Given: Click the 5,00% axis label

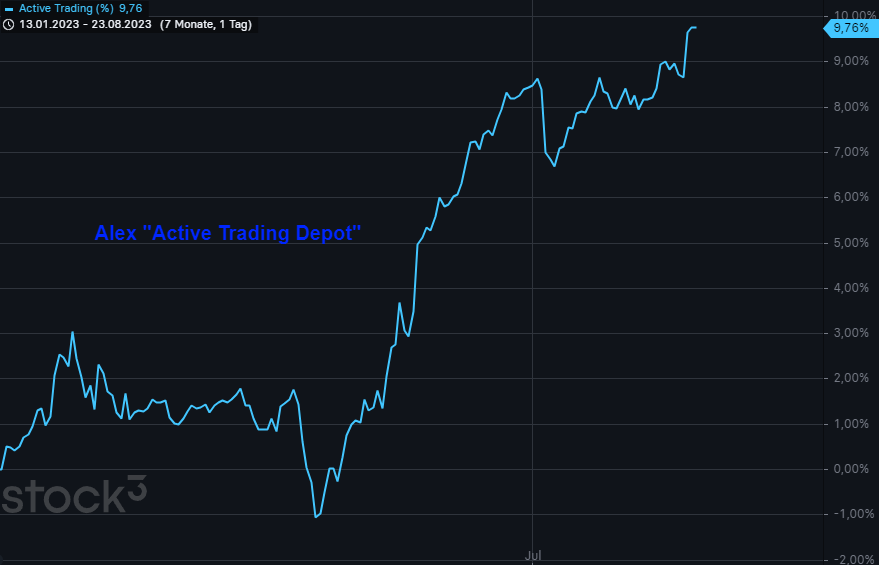Looking at the screenshot, I should (852, 243).
